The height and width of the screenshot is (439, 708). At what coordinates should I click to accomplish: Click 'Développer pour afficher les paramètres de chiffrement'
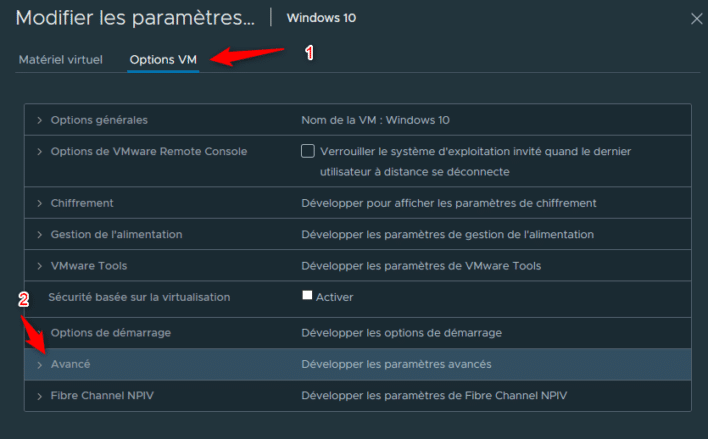click(449, 203)
